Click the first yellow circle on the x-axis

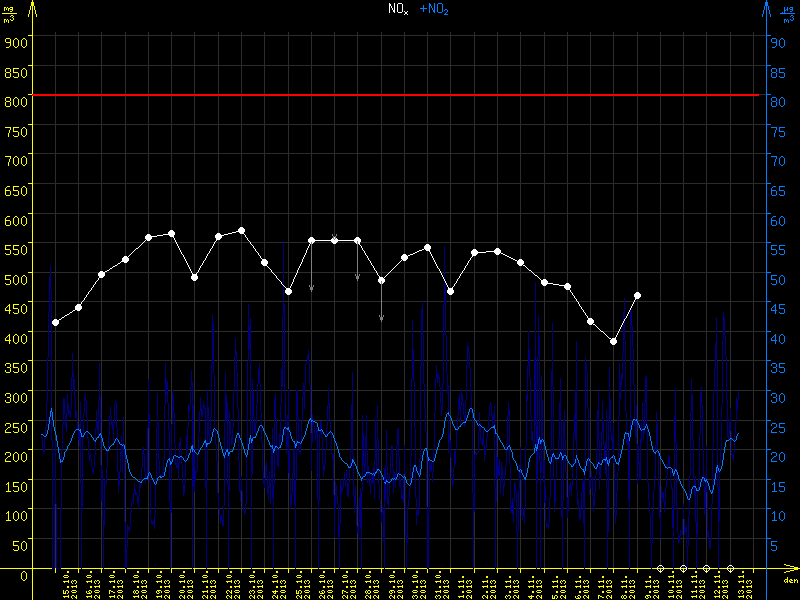pos(660,568)
